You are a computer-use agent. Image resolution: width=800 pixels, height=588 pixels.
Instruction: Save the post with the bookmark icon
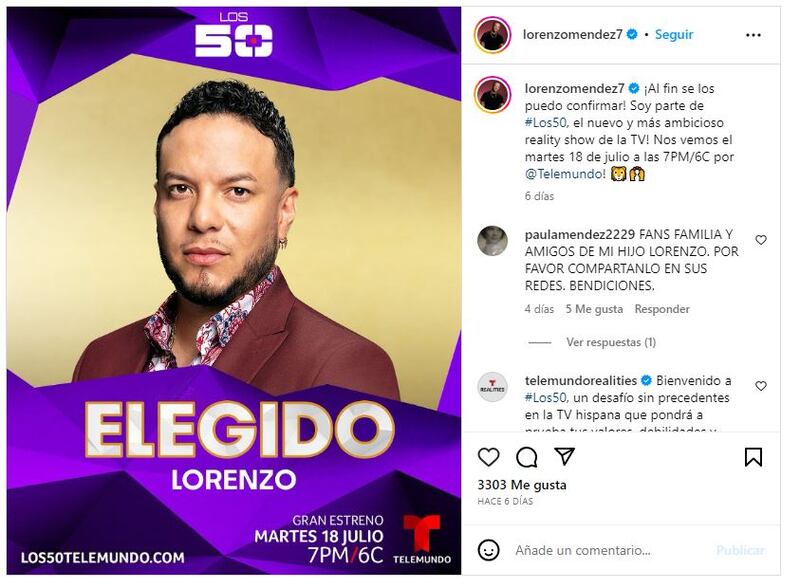[753, 457]
